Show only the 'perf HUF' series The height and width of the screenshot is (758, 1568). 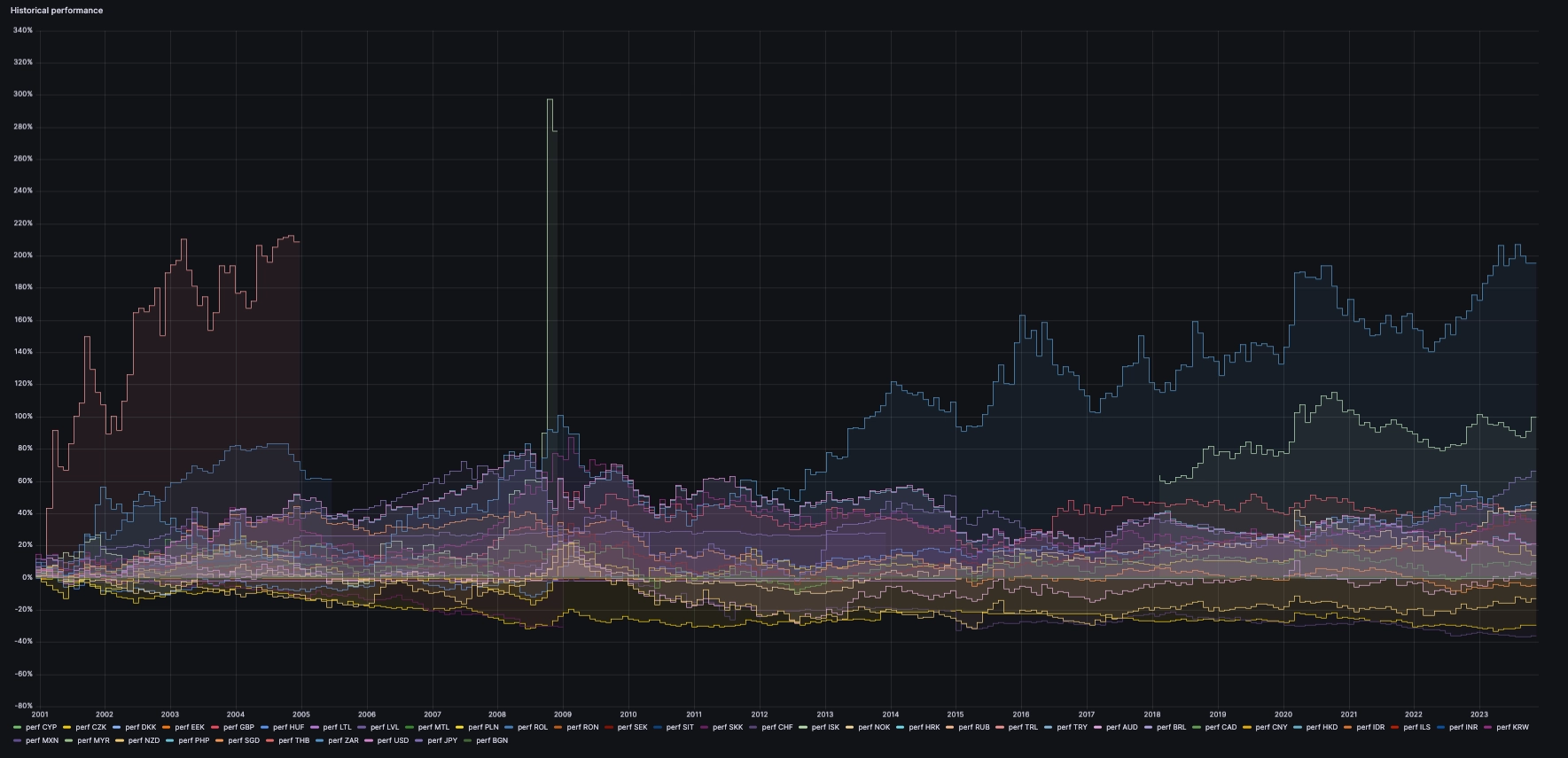point(289,727)
